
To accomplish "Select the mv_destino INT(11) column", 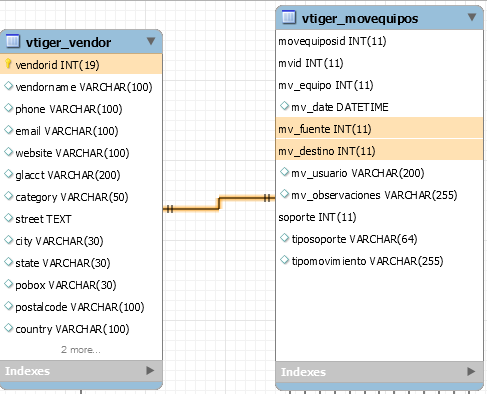I will point(379,151).
